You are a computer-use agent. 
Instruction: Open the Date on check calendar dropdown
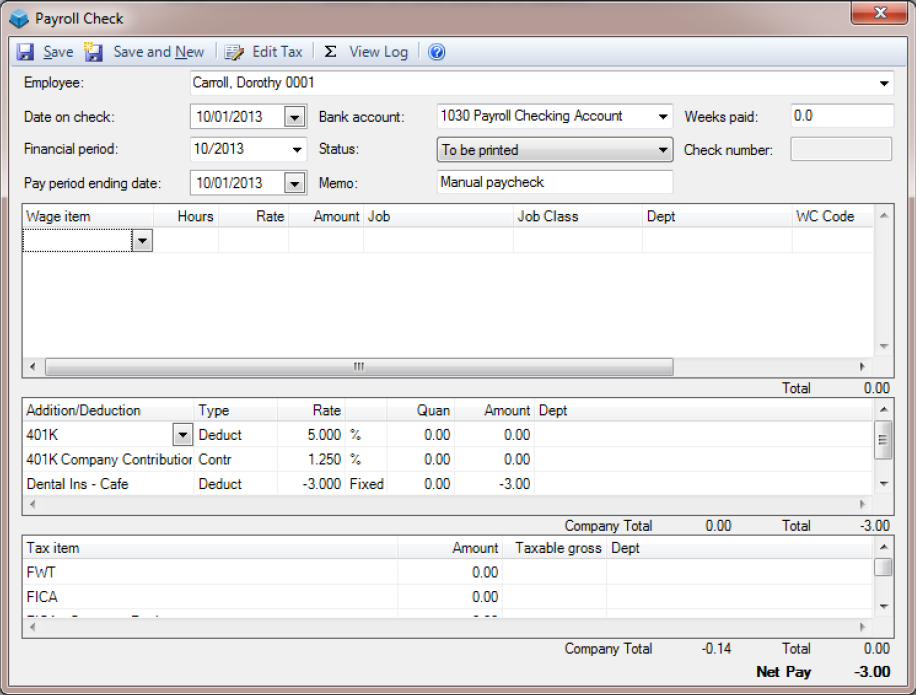click(x=294, y=117)
